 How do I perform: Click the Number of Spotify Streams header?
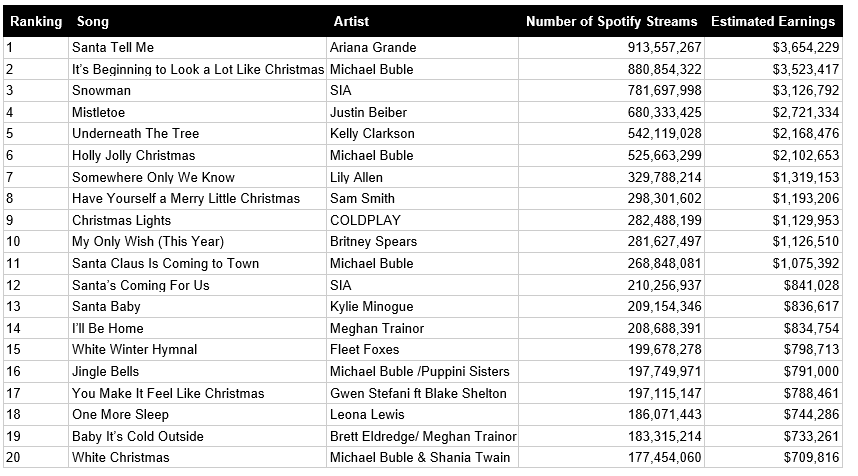click(613, 21)
